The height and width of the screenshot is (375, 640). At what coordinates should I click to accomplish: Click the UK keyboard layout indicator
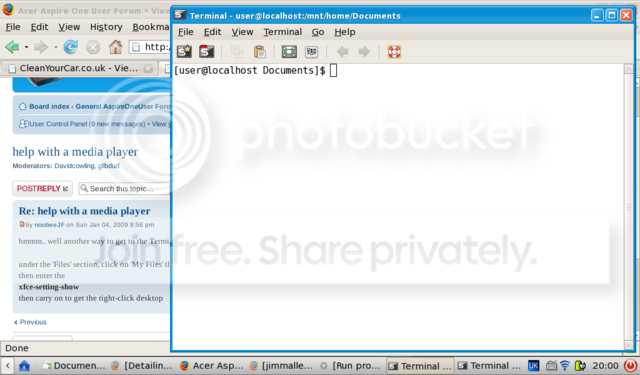[x=533, y=366]
